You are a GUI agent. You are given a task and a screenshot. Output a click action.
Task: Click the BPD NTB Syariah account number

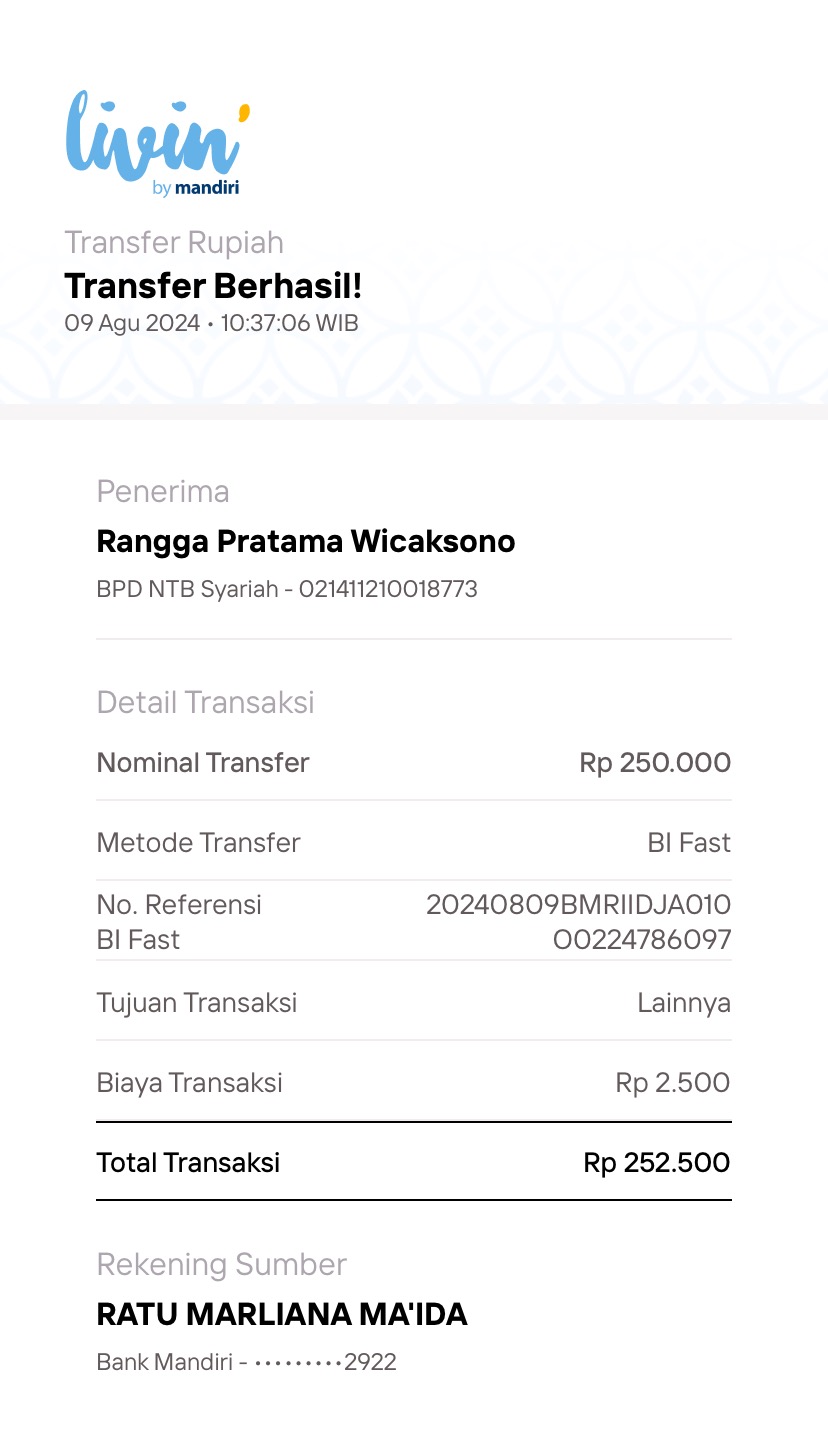point(287,589)
